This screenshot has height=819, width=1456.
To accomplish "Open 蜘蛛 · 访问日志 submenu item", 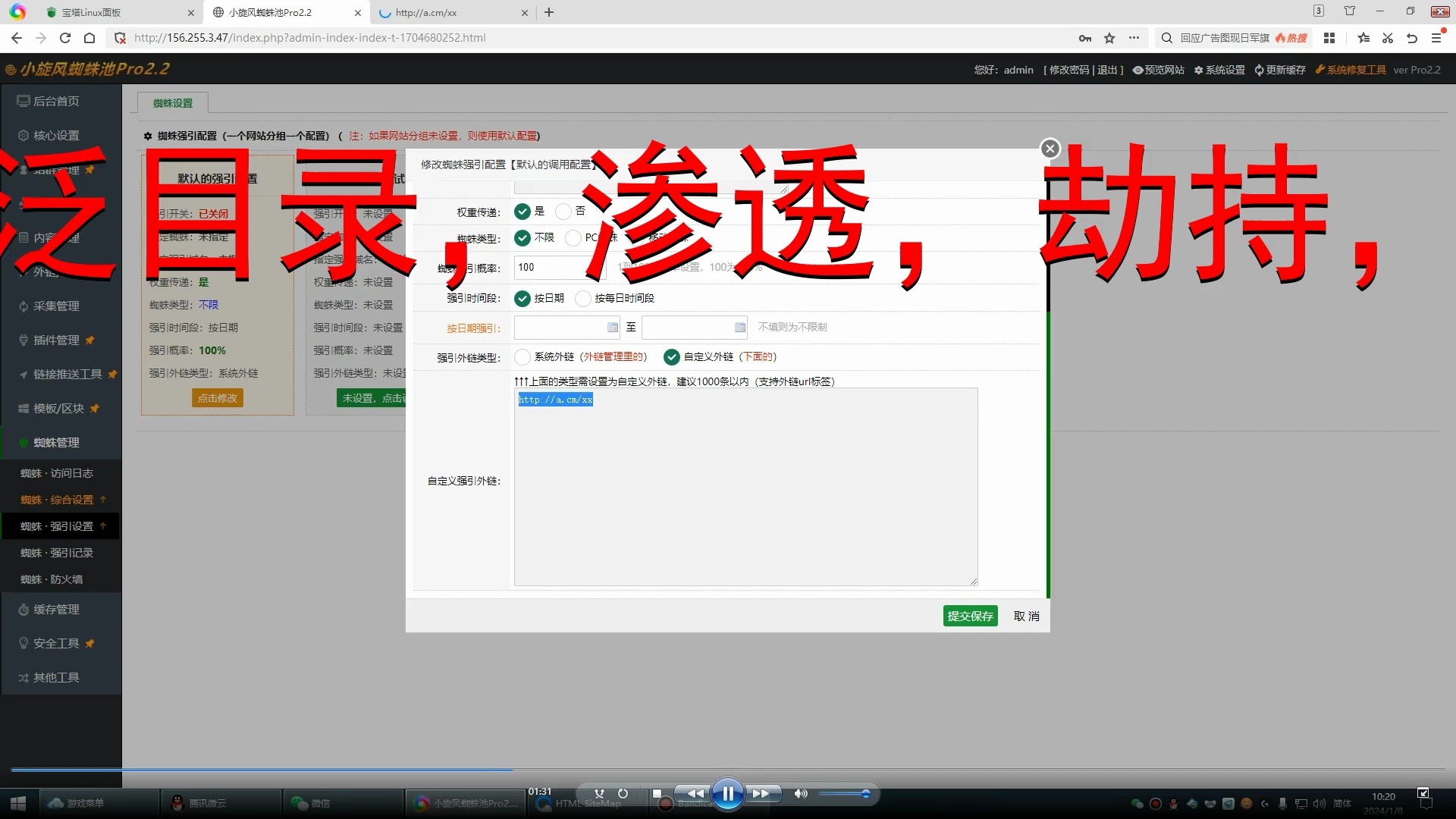I will pos(57,473).
